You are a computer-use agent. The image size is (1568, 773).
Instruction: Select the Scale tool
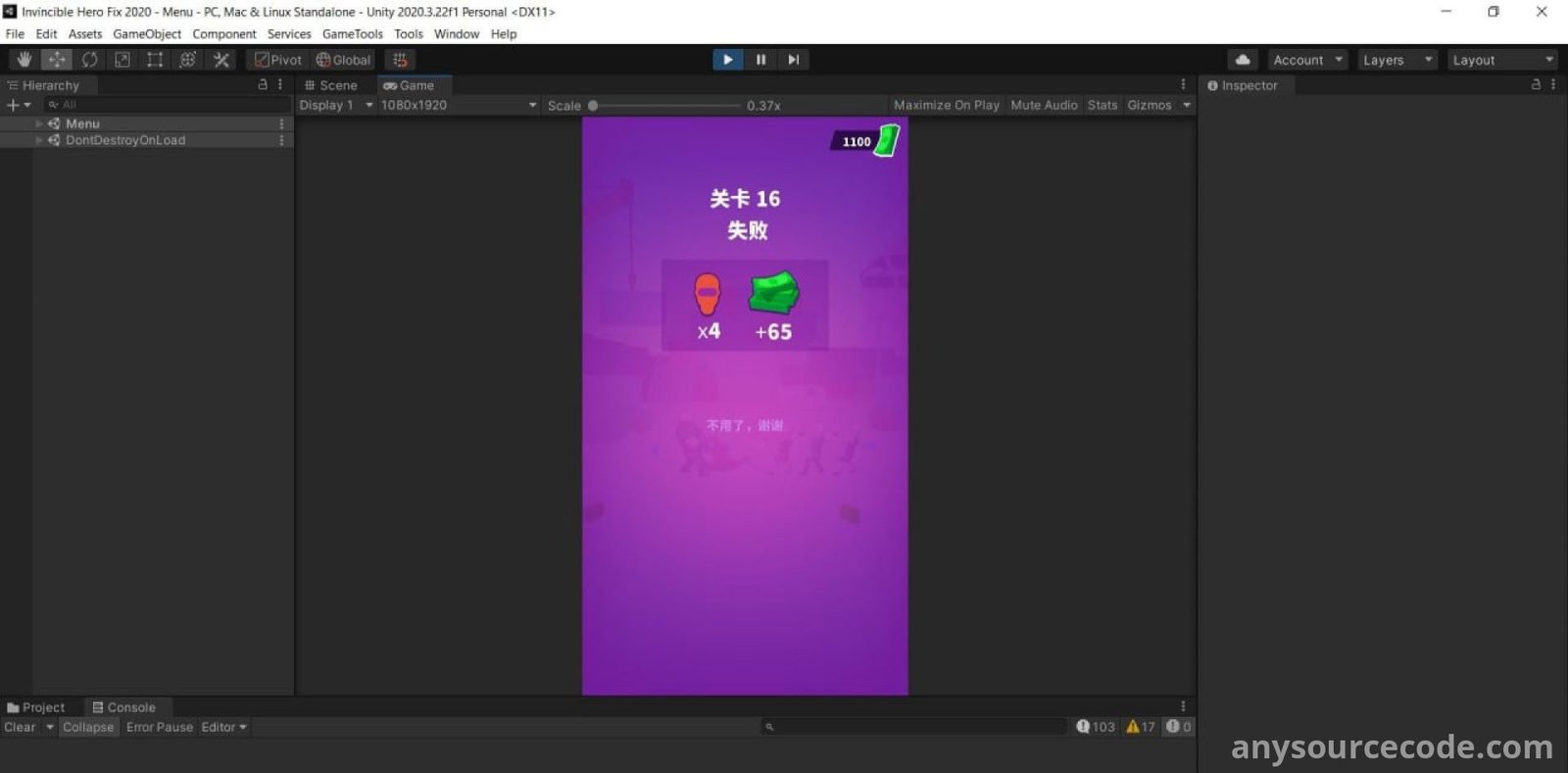(x=122, y=60)
